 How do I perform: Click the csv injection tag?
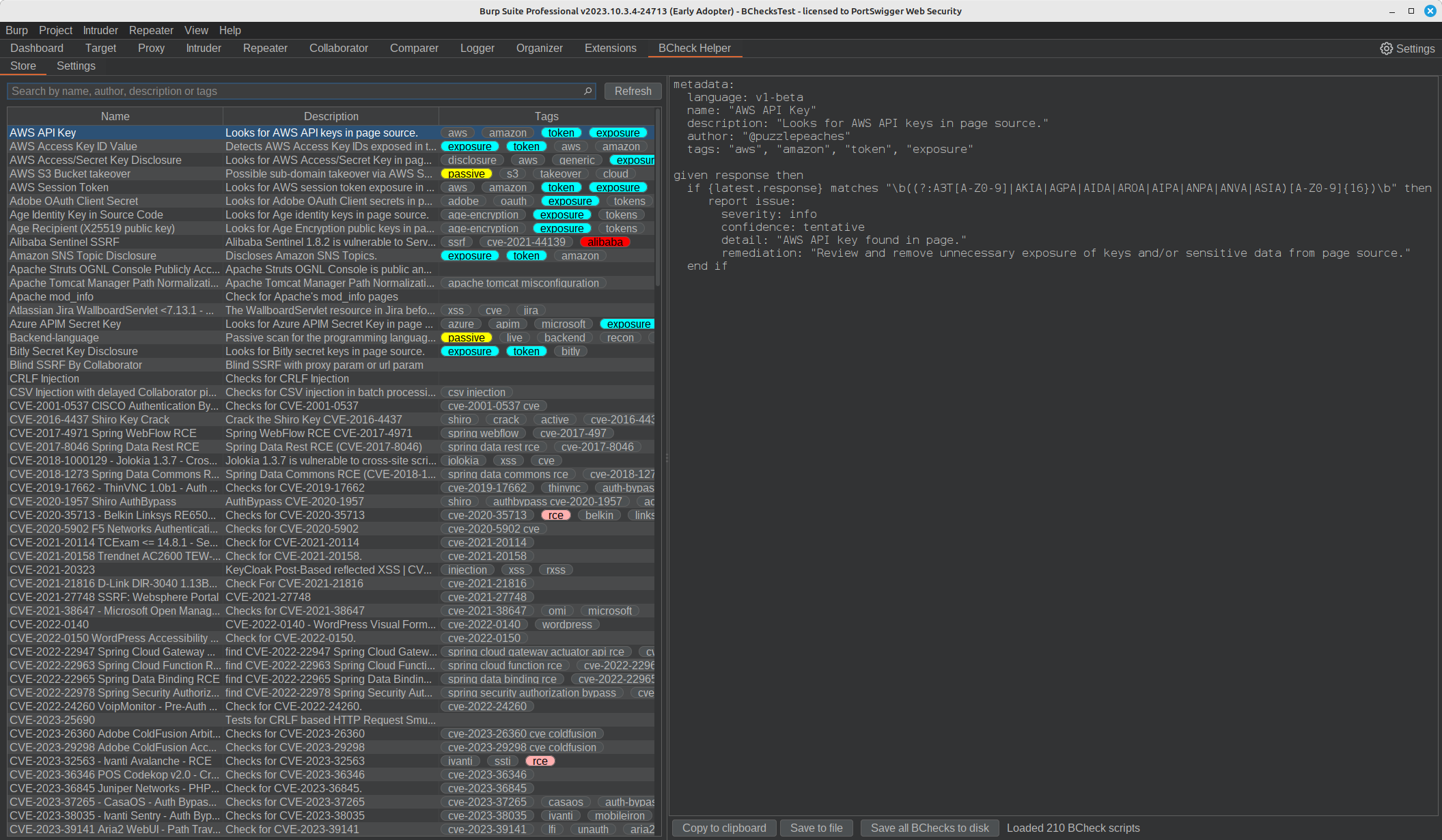[477, 392]
